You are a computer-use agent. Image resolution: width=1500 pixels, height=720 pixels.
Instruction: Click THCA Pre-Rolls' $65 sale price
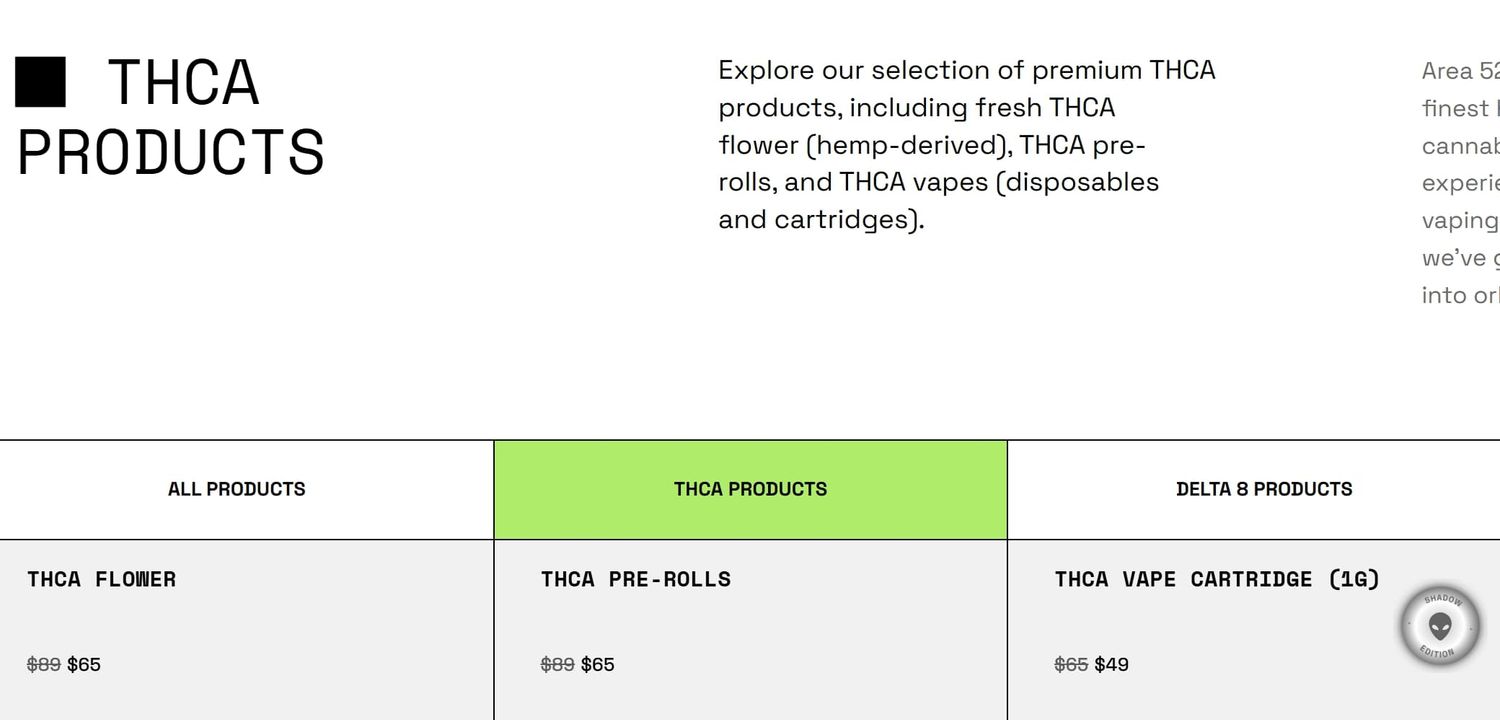[598, 664]
